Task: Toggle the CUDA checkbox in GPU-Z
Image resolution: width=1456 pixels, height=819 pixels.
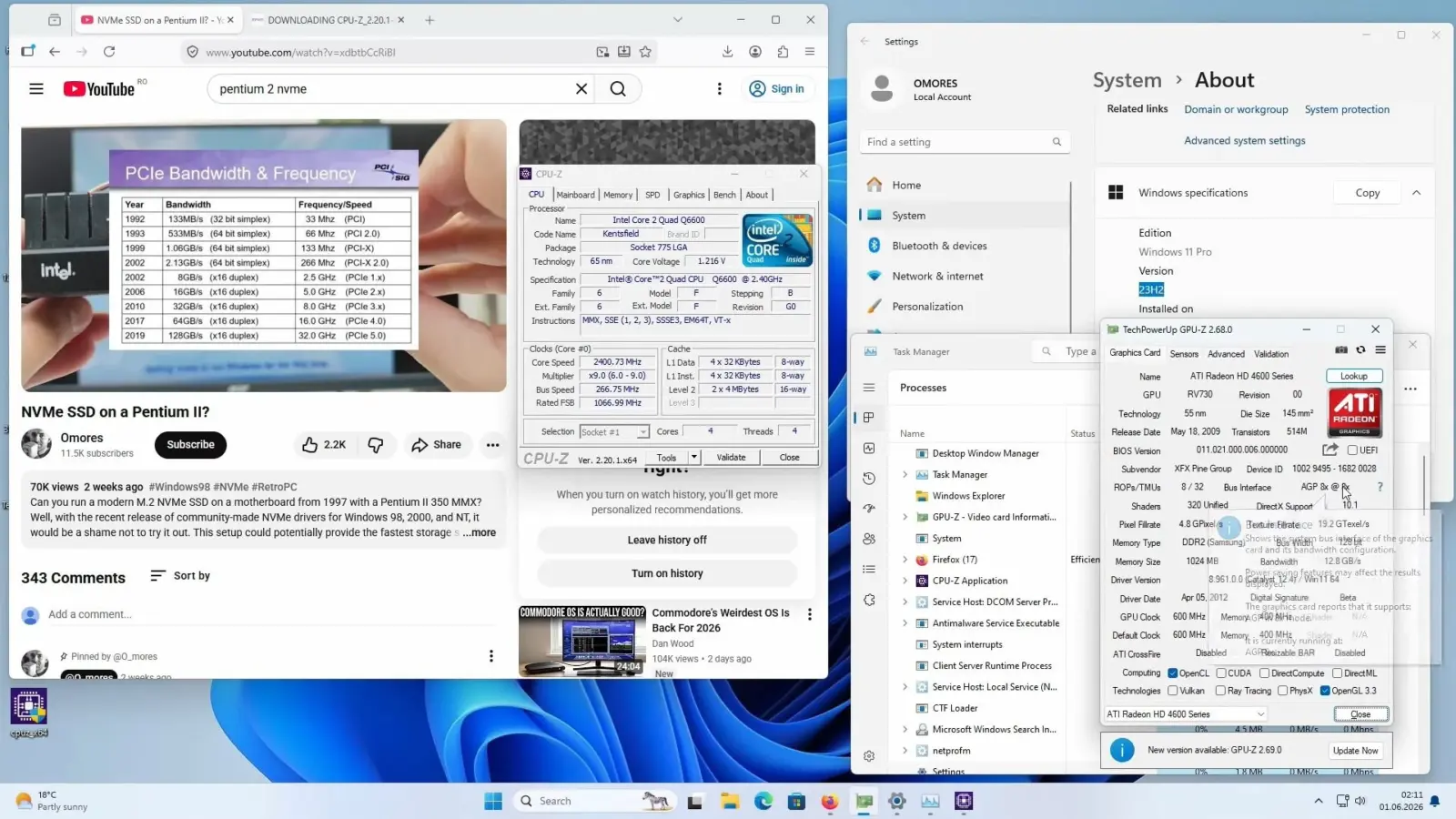Action: click(x=1221, y=673)
